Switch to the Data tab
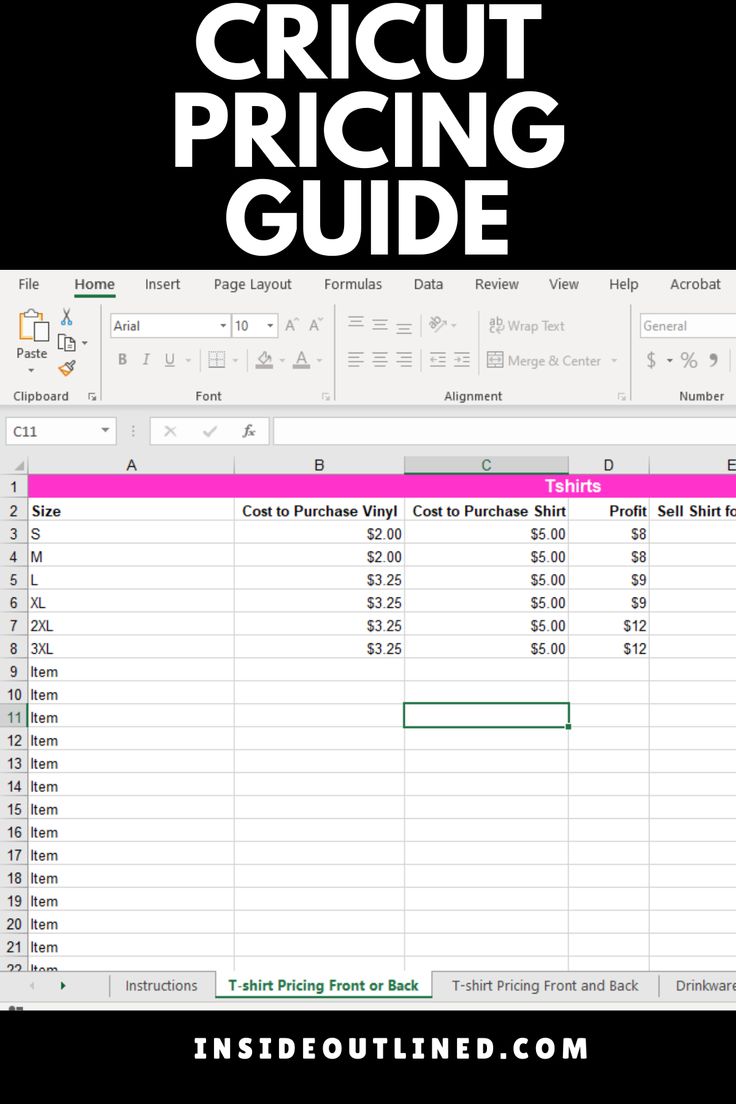 [428, 284]
